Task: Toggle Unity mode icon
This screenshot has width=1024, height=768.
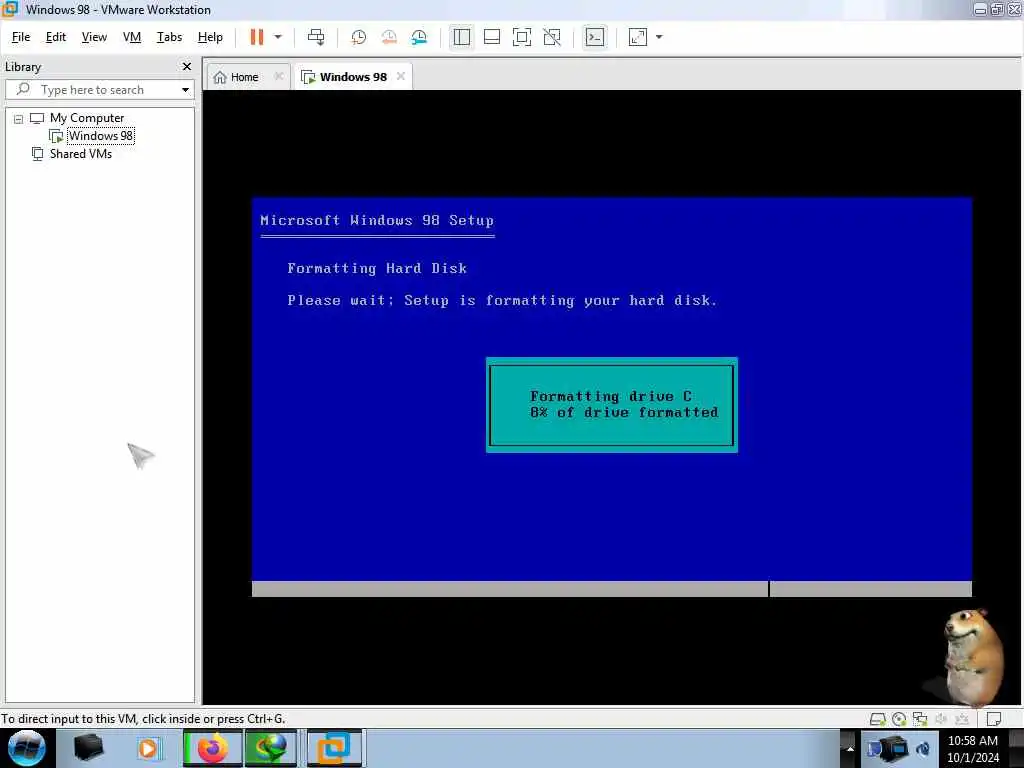Action: pos(552,37)
